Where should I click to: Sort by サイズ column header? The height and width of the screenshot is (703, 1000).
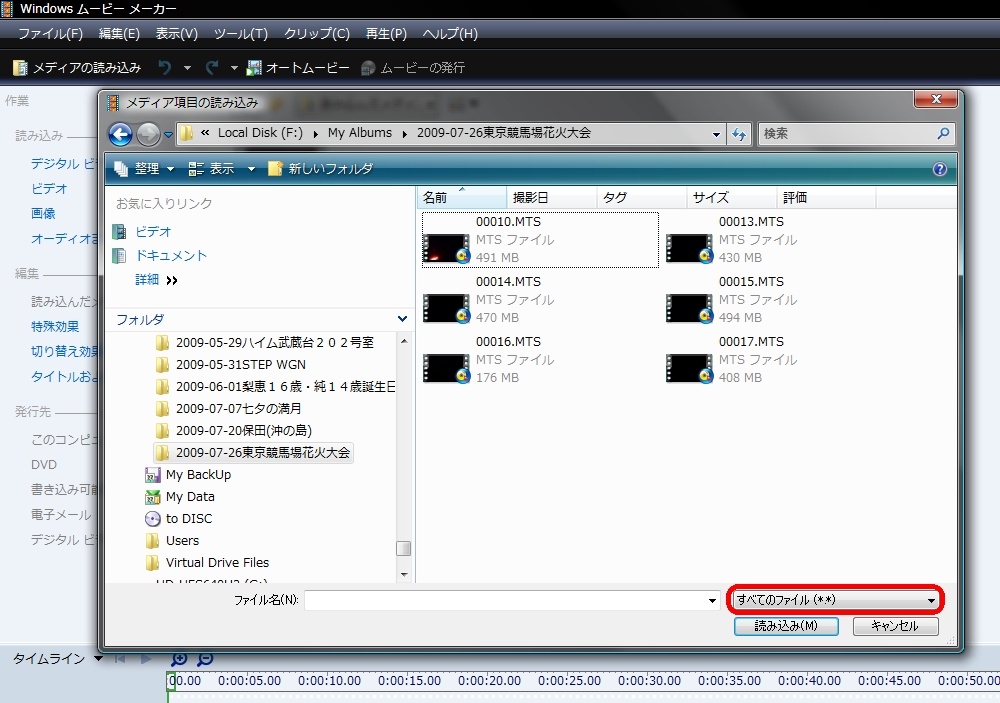[x=732, y=198]
